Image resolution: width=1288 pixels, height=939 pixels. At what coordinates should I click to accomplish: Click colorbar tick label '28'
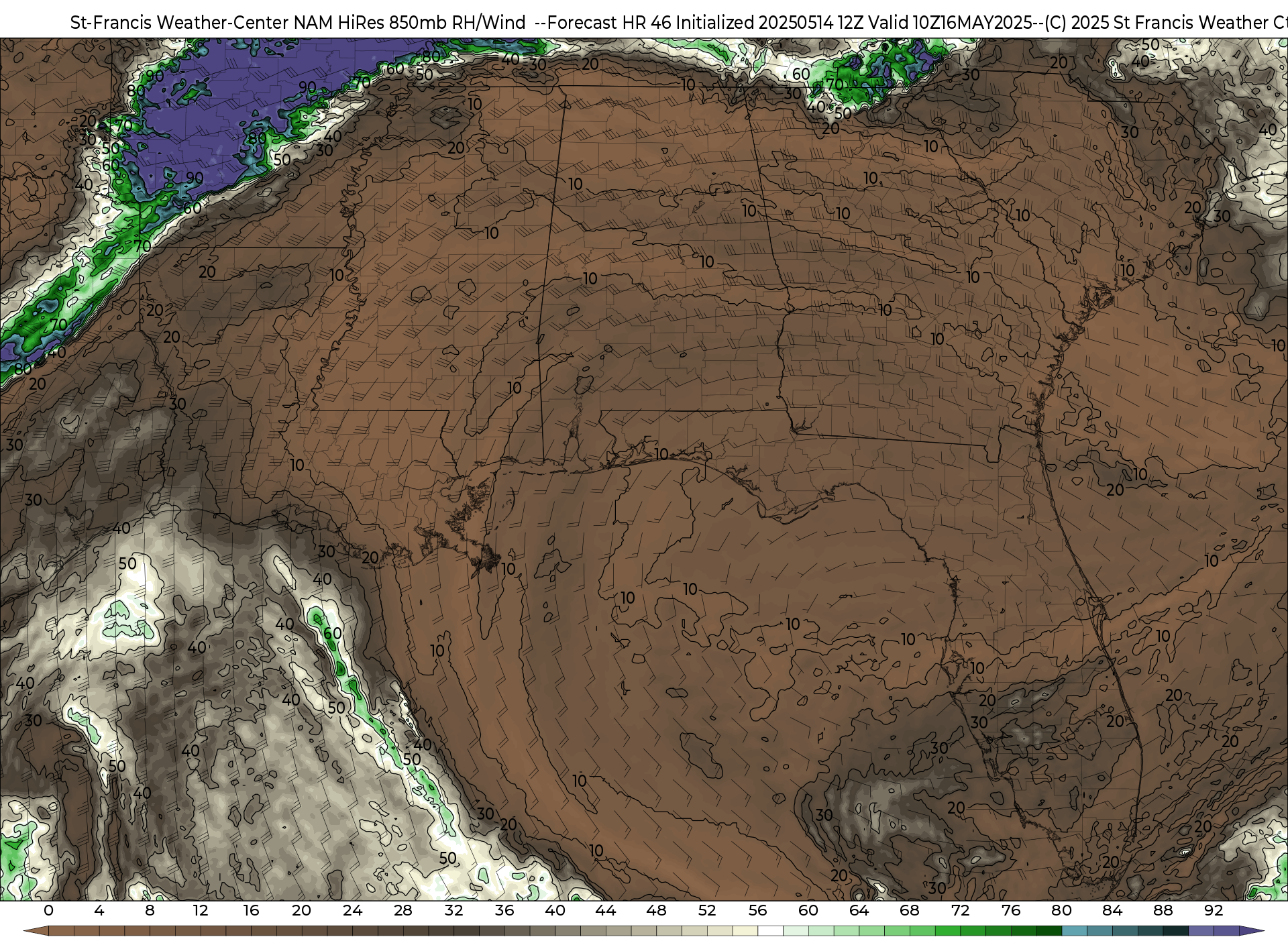(403, 910)
